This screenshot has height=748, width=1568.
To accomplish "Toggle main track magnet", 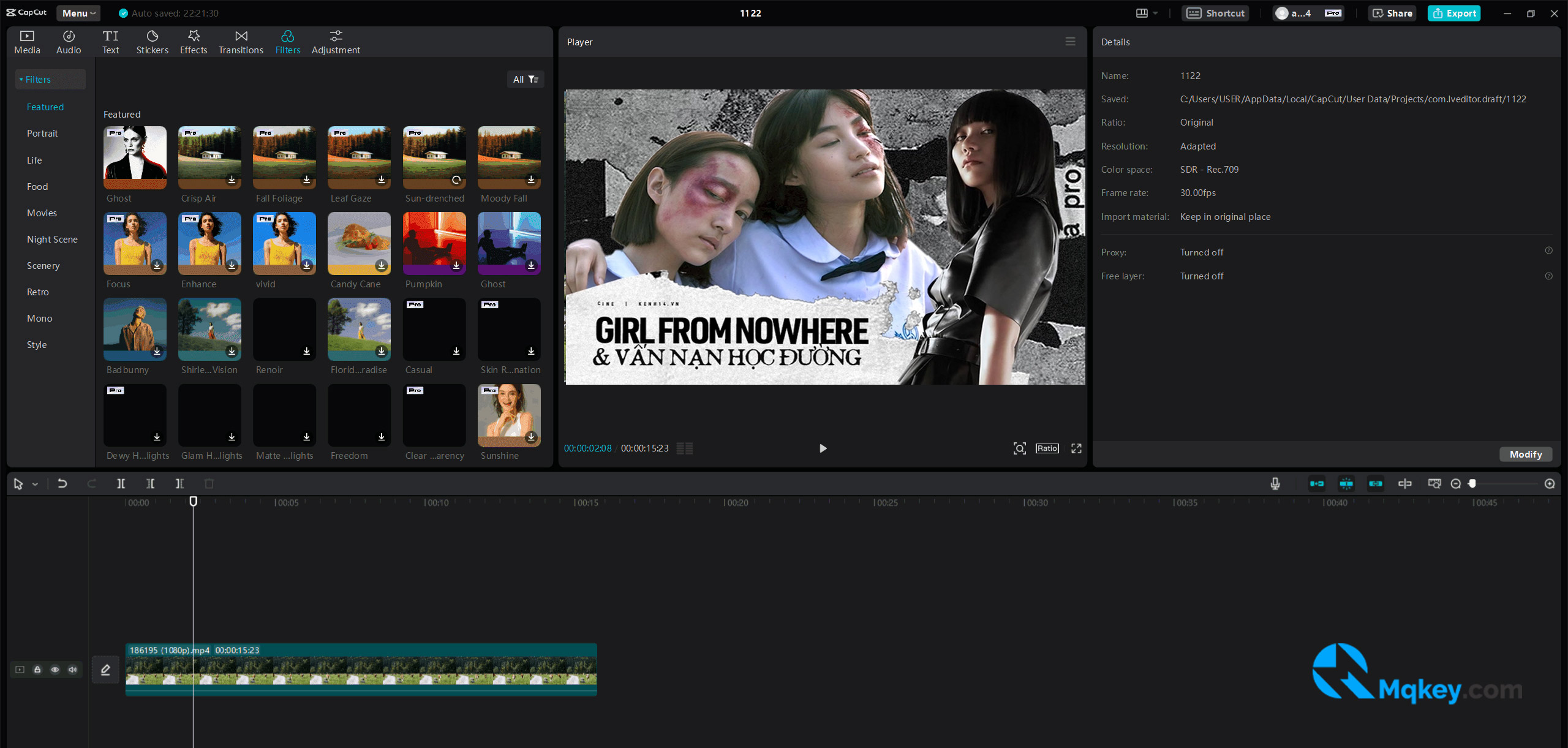I will pos(1316,483).
